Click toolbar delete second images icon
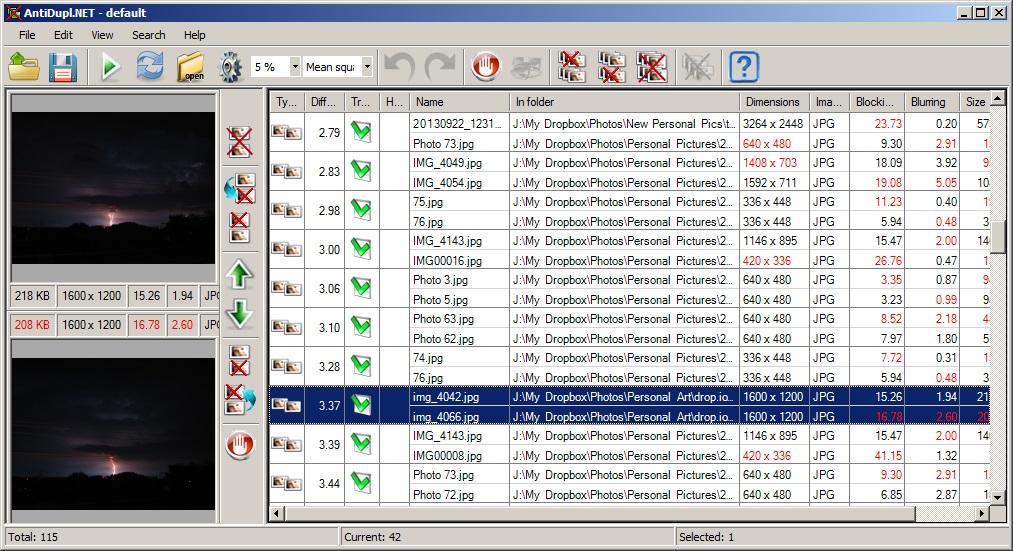Viewport: 1013px width, 551px height. 611,67
